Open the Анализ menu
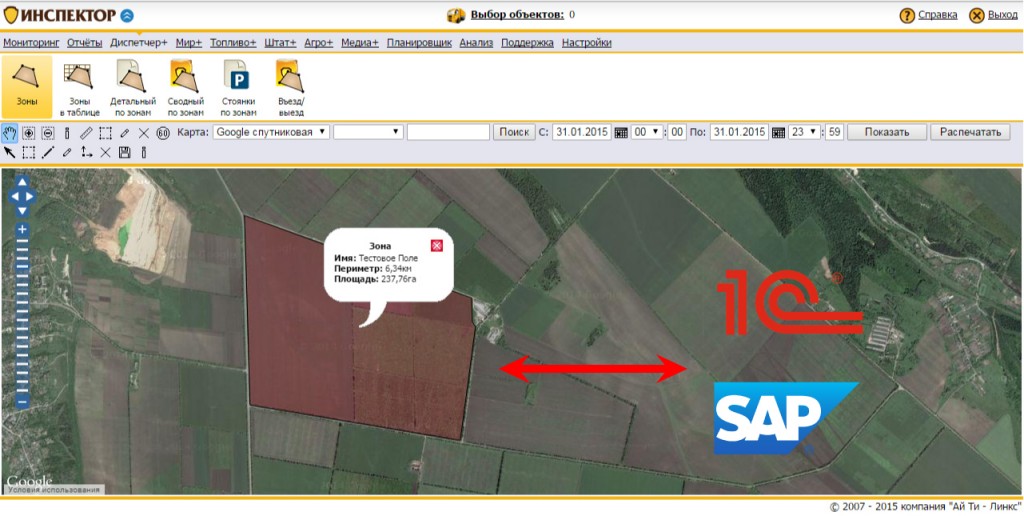This screenshot has width=1024, height=516. pyautogui.click(x=476, y=43)
